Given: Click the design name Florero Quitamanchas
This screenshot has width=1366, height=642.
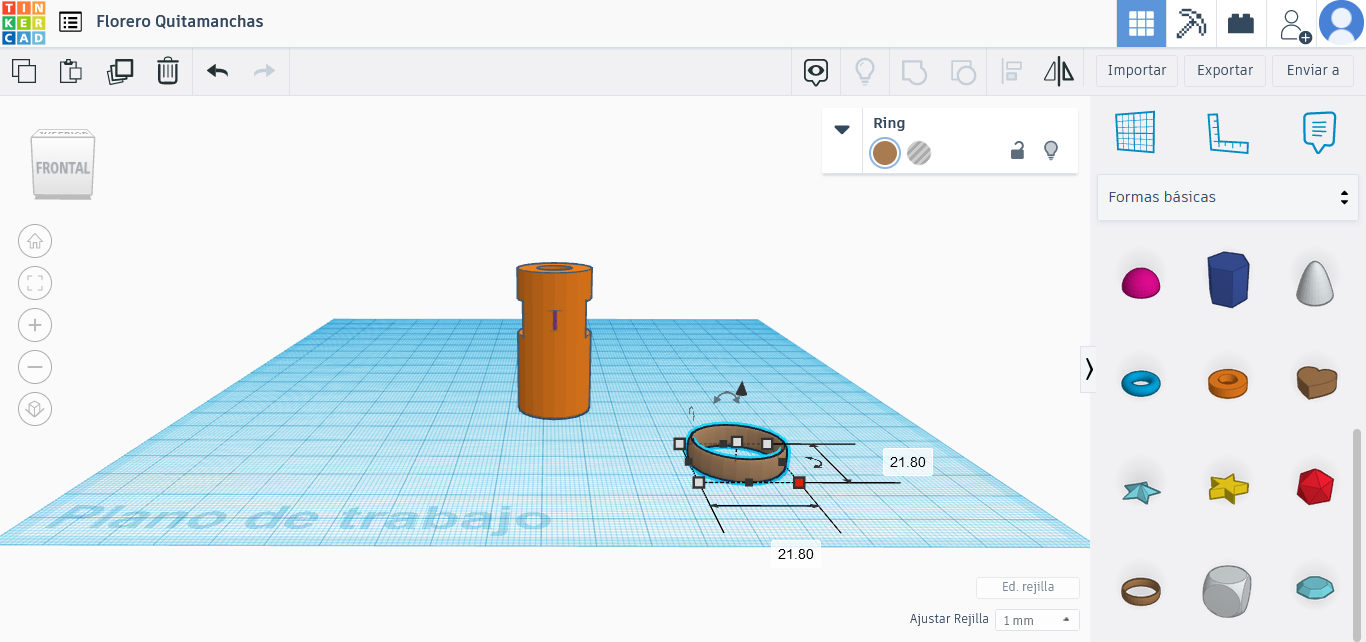Looking at the screenshot, I should tap(180, 21).
